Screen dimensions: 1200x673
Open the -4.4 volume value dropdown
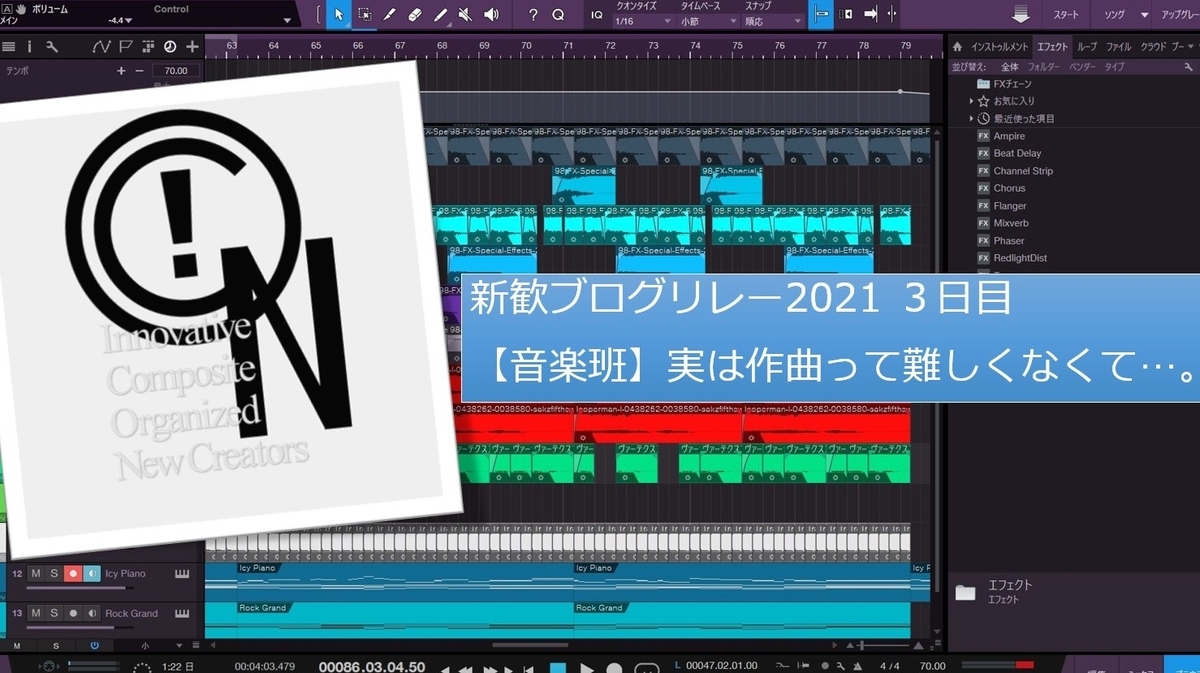130,20
